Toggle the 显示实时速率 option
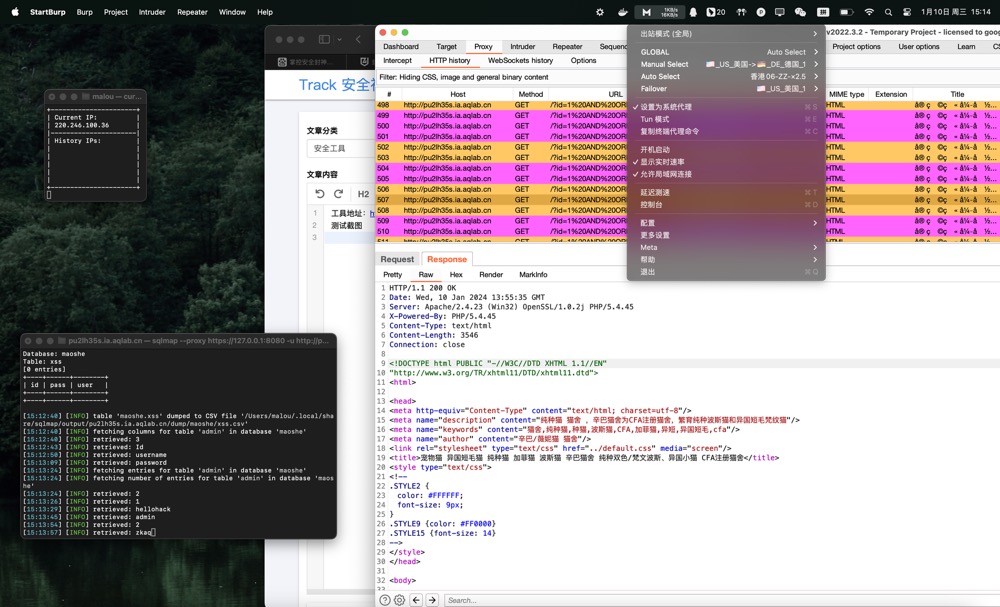The image size is (1000, 607). tap(662, 162)
